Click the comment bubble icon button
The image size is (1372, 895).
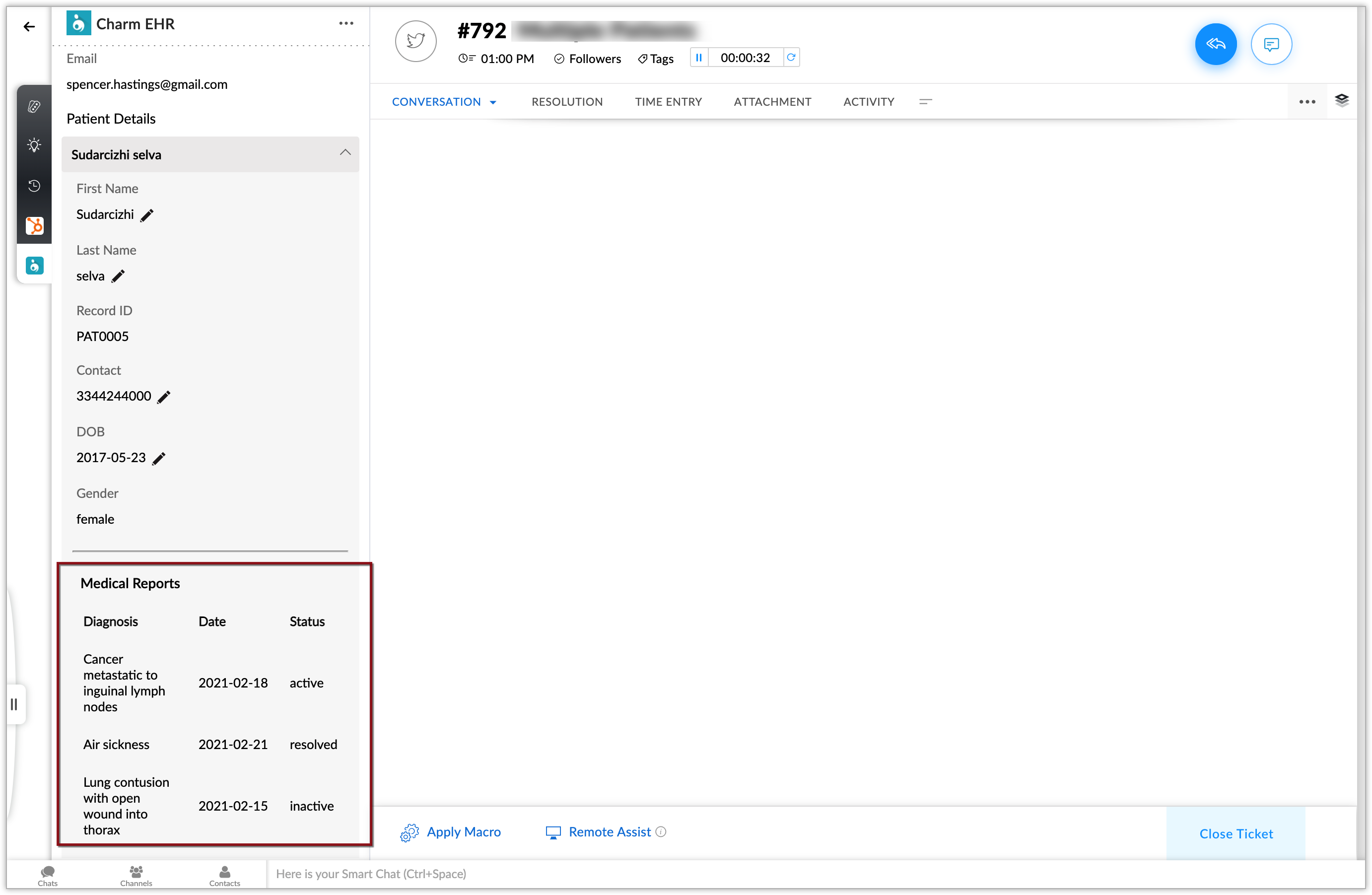pos(1271,44)
